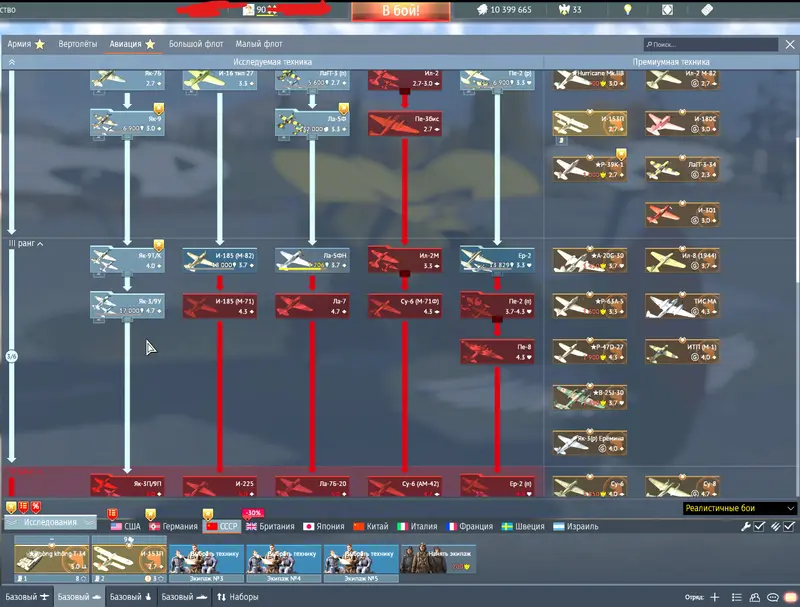Click the silver lions currency icon
Viewport: 800px width, 607px height.
click(480, 10)
